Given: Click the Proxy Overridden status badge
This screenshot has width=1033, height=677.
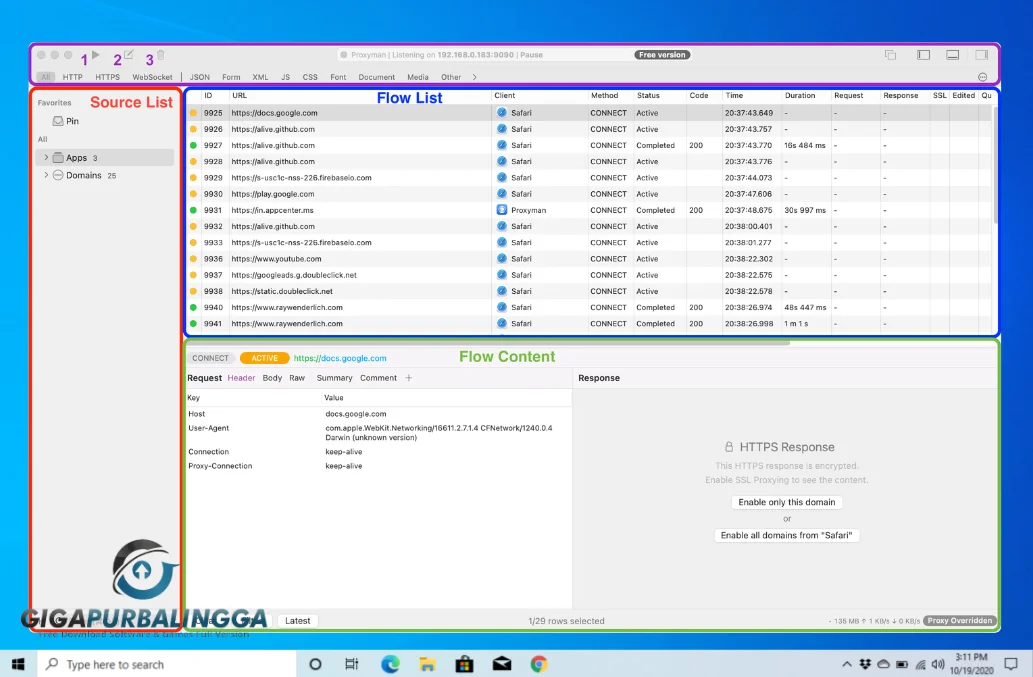Looking at the screenshot, I should pyautogui.click(x=960, y=620).
